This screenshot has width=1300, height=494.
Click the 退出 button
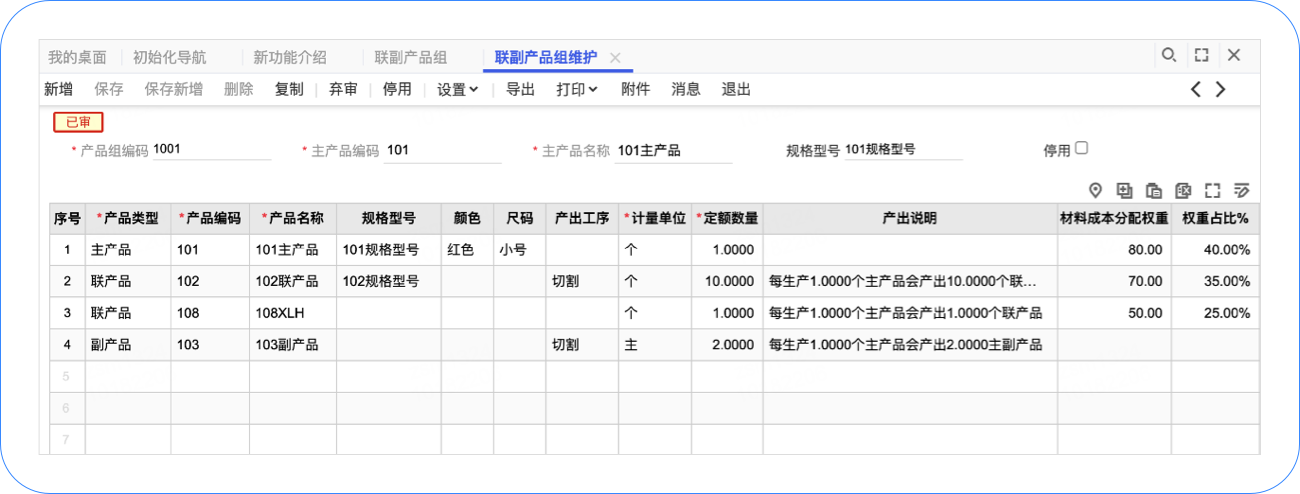tap(736, 89)
